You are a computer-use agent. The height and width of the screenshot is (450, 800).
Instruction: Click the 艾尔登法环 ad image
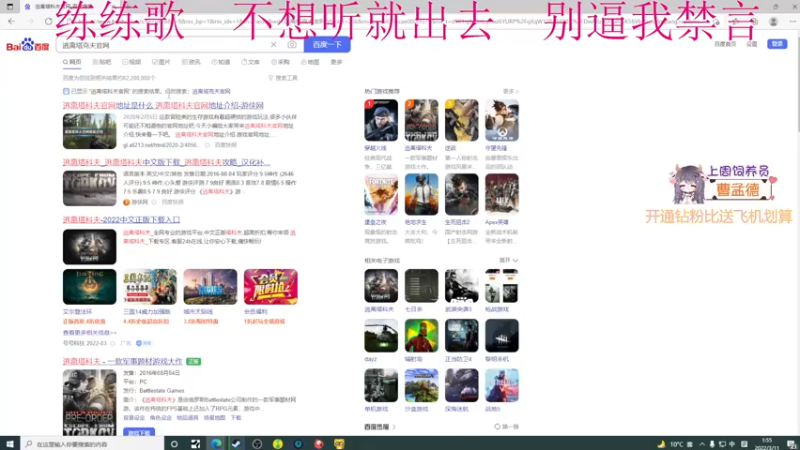pos(89,287)
